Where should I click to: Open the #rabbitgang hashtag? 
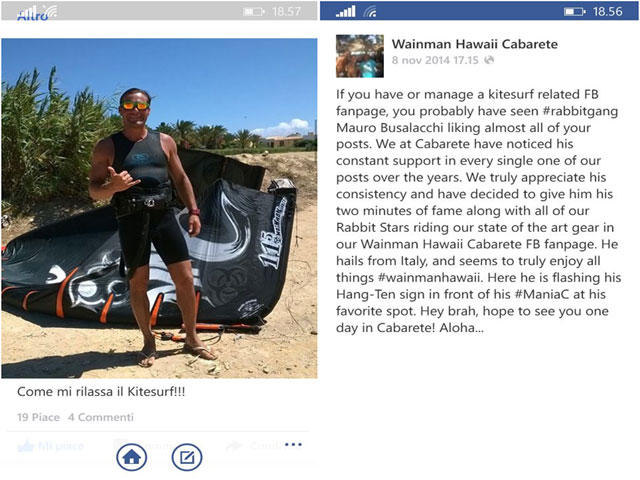pyautogui.click(x=580, y=111)
